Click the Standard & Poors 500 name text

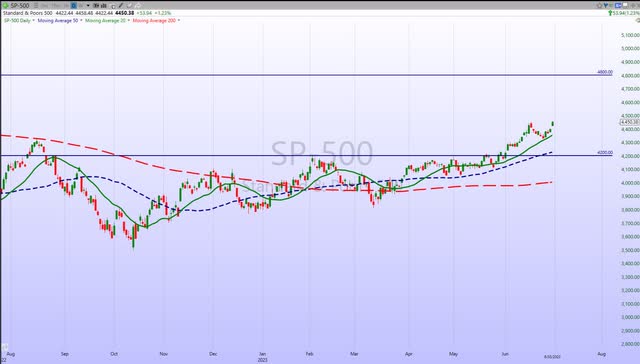(28, 13)
